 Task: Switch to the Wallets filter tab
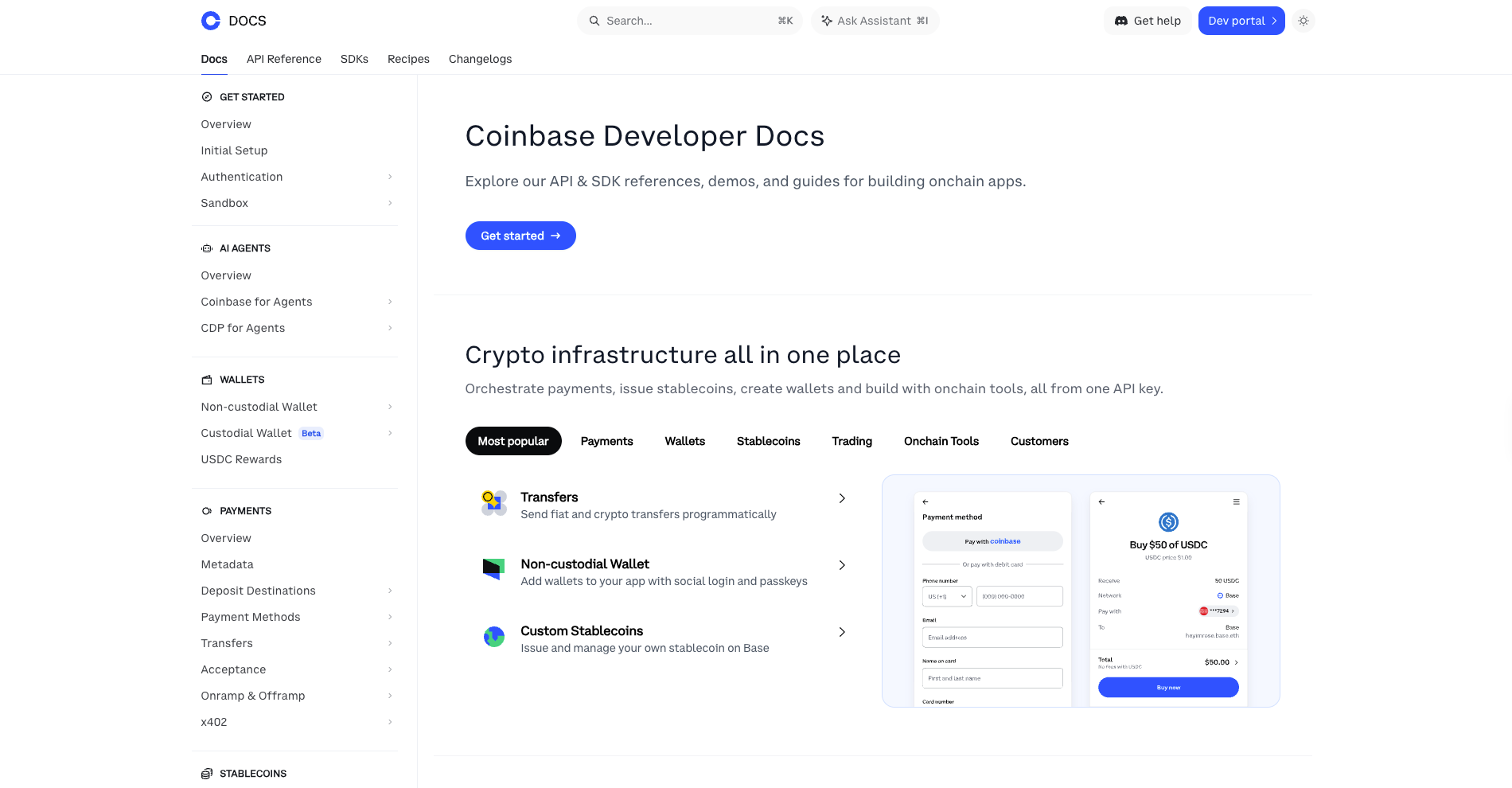(x=685, y=441)
